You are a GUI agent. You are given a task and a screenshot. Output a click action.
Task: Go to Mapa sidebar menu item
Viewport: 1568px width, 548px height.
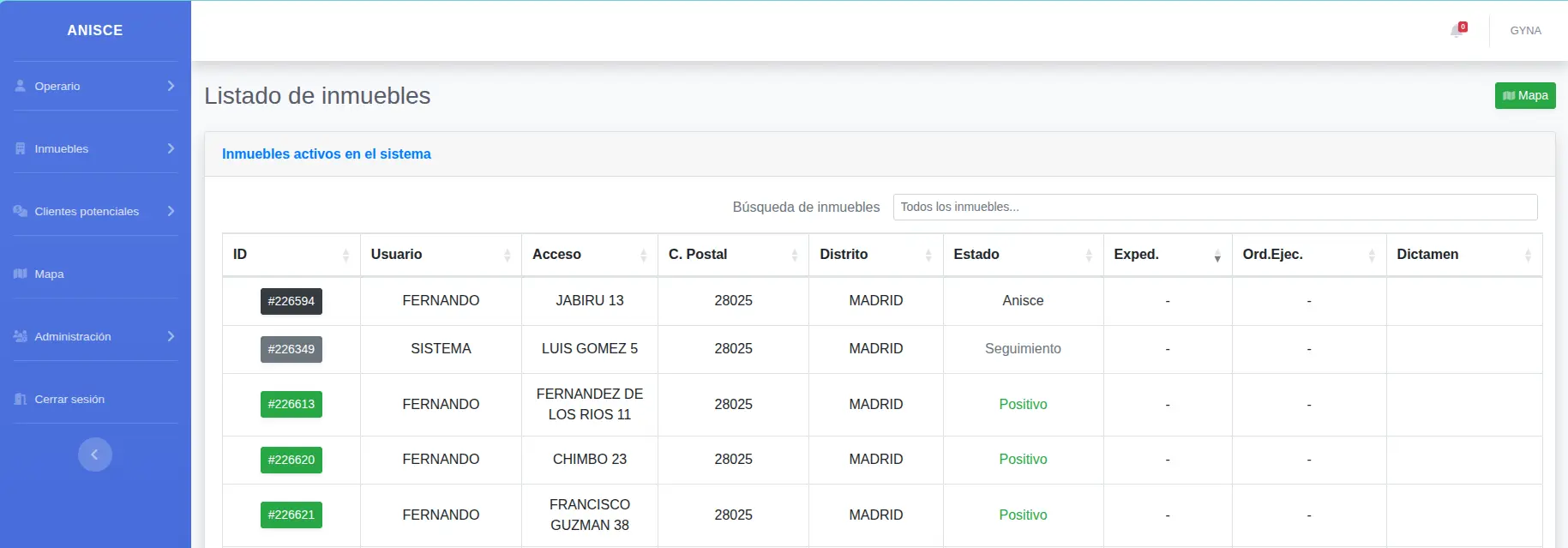coord(95,274)
